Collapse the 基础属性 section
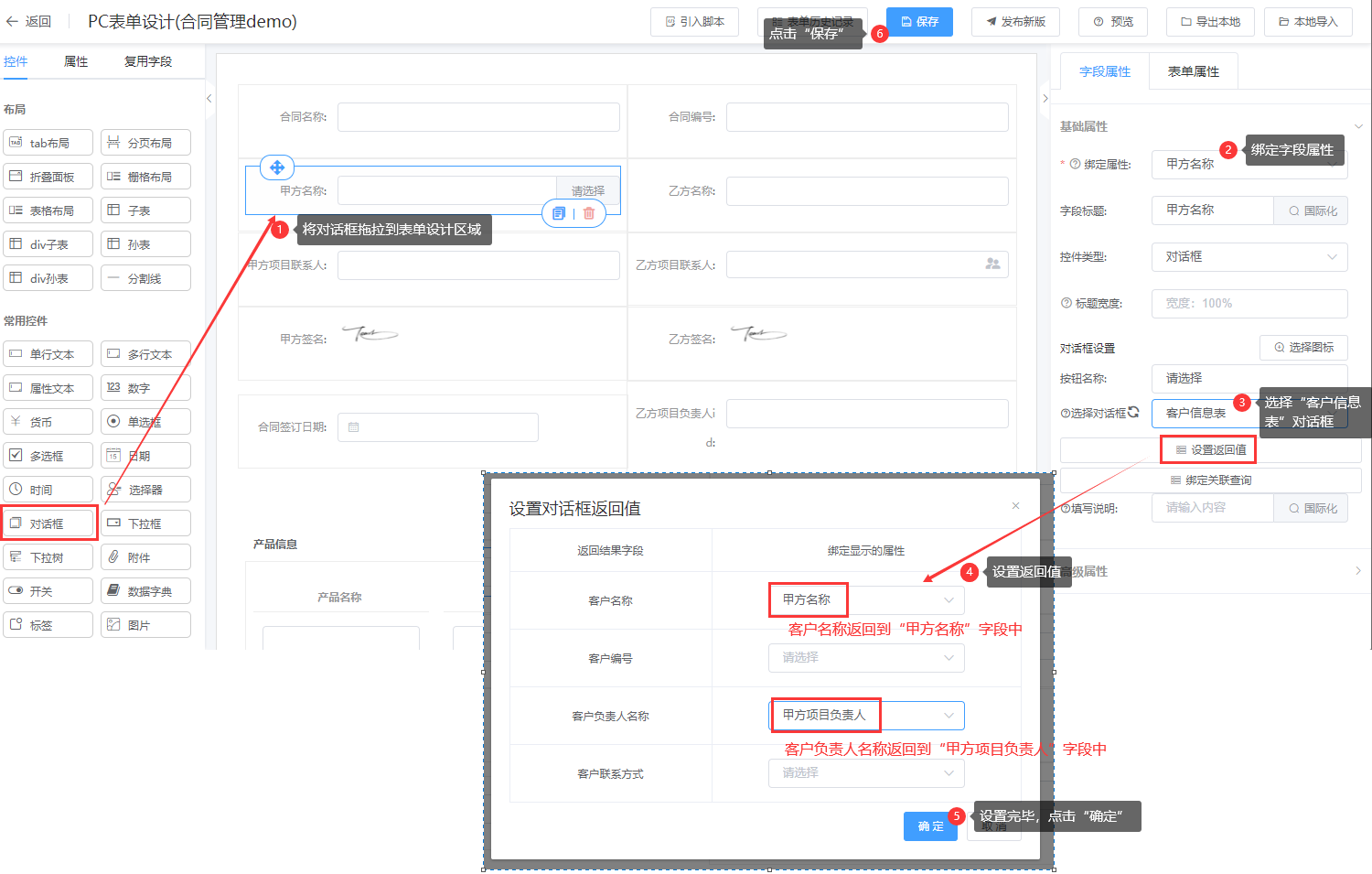The width and height of the screenshot is (1372, 874). click(1357, 126)
